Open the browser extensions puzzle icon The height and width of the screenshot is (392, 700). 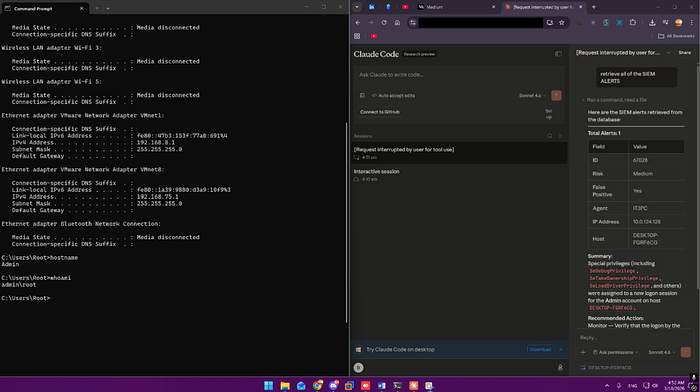tap(633, 22)
